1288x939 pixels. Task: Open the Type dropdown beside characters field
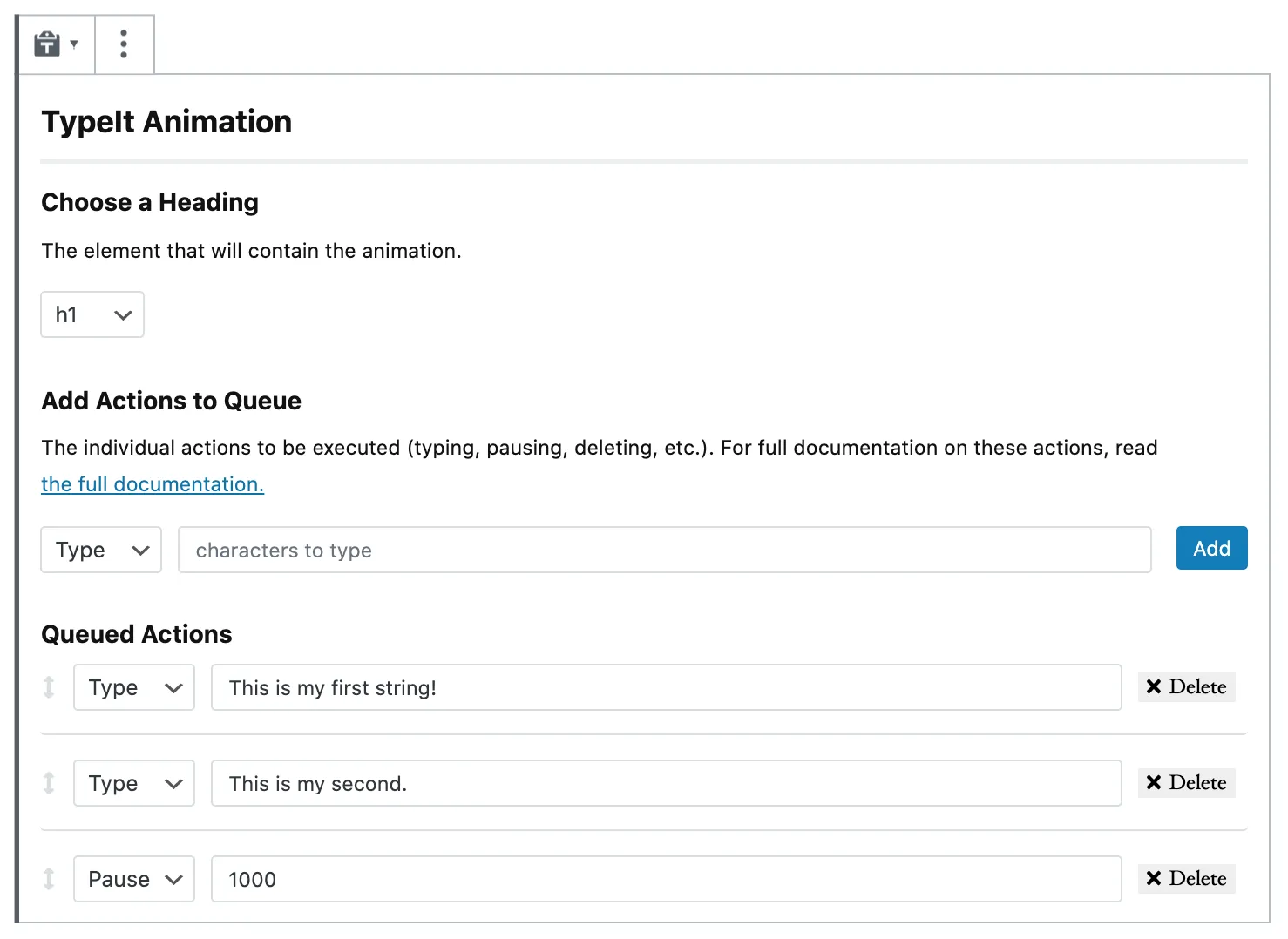pos(101,550)
